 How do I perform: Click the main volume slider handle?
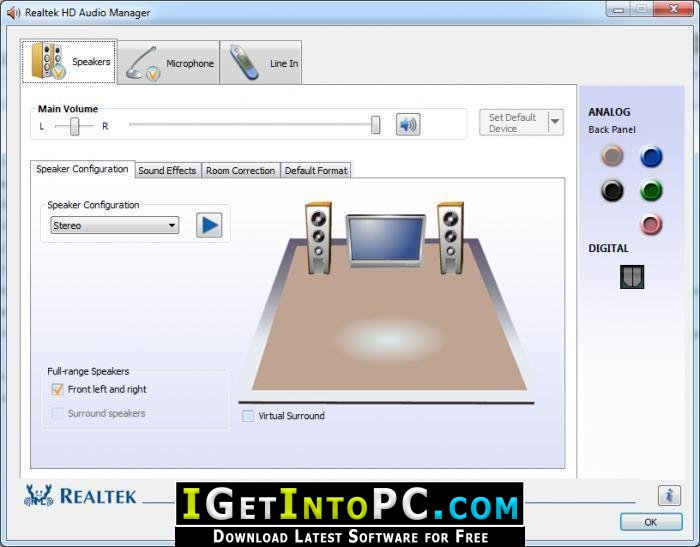(x=376, y=125)
